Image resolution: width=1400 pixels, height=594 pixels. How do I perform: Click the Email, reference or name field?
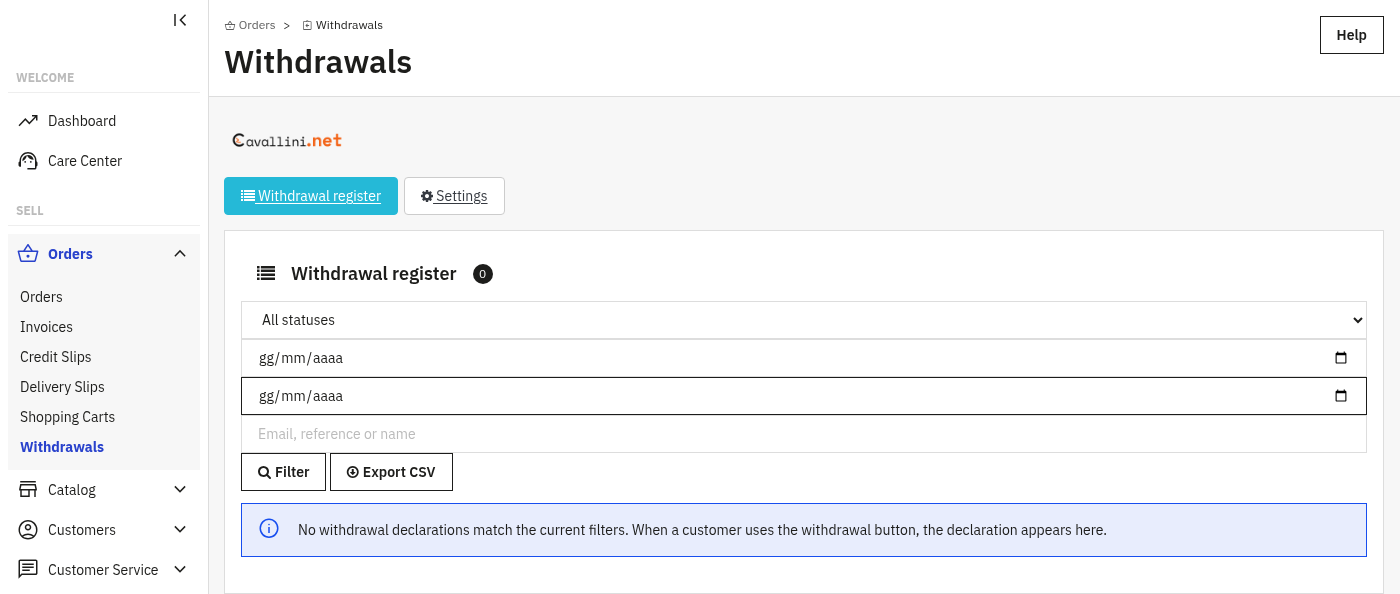coord(804,434)
